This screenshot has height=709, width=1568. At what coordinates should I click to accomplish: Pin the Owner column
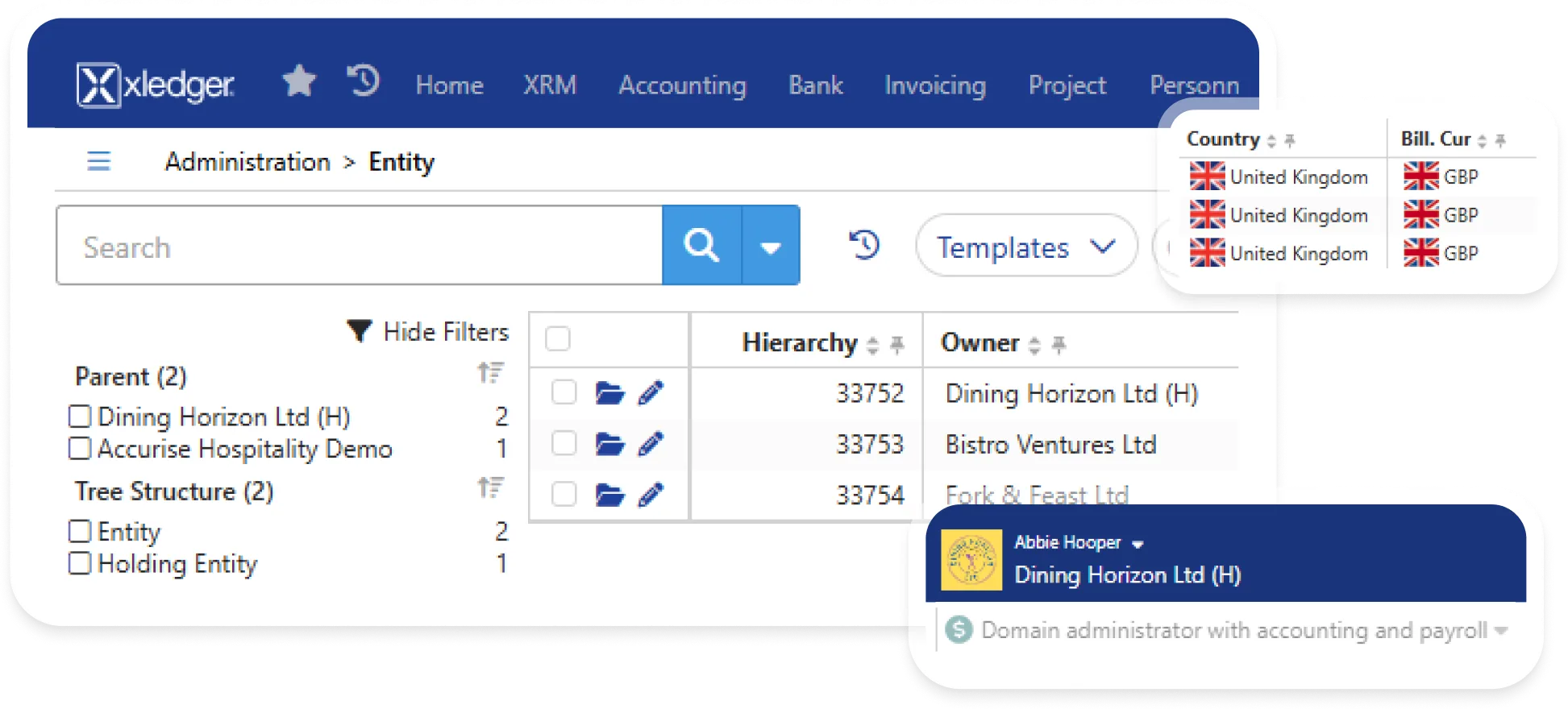1059,345
